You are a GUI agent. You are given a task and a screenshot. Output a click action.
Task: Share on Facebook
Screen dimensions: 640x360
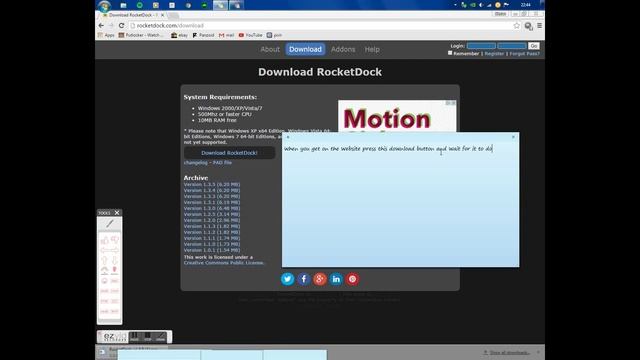(304, 279)
